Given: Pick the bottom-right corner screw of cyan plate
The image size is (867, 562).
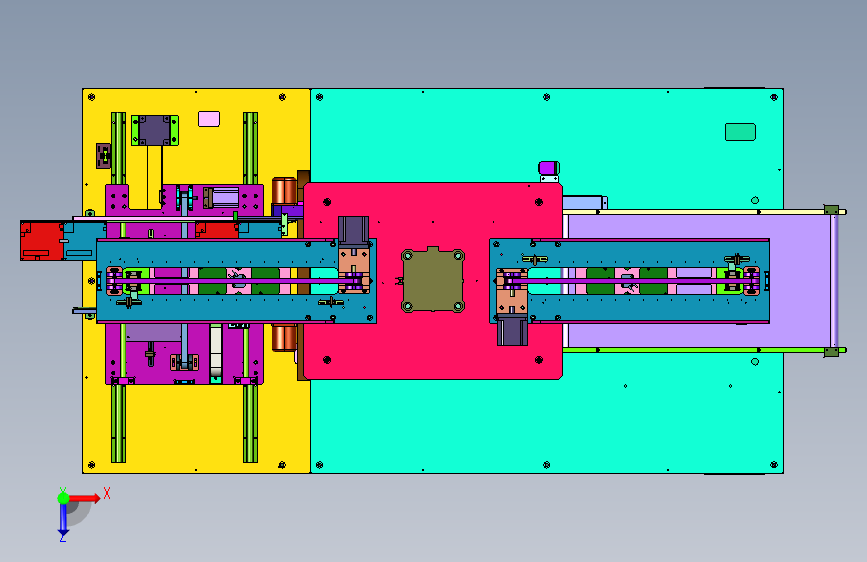Looking at the screenshot, I should 774,465.
